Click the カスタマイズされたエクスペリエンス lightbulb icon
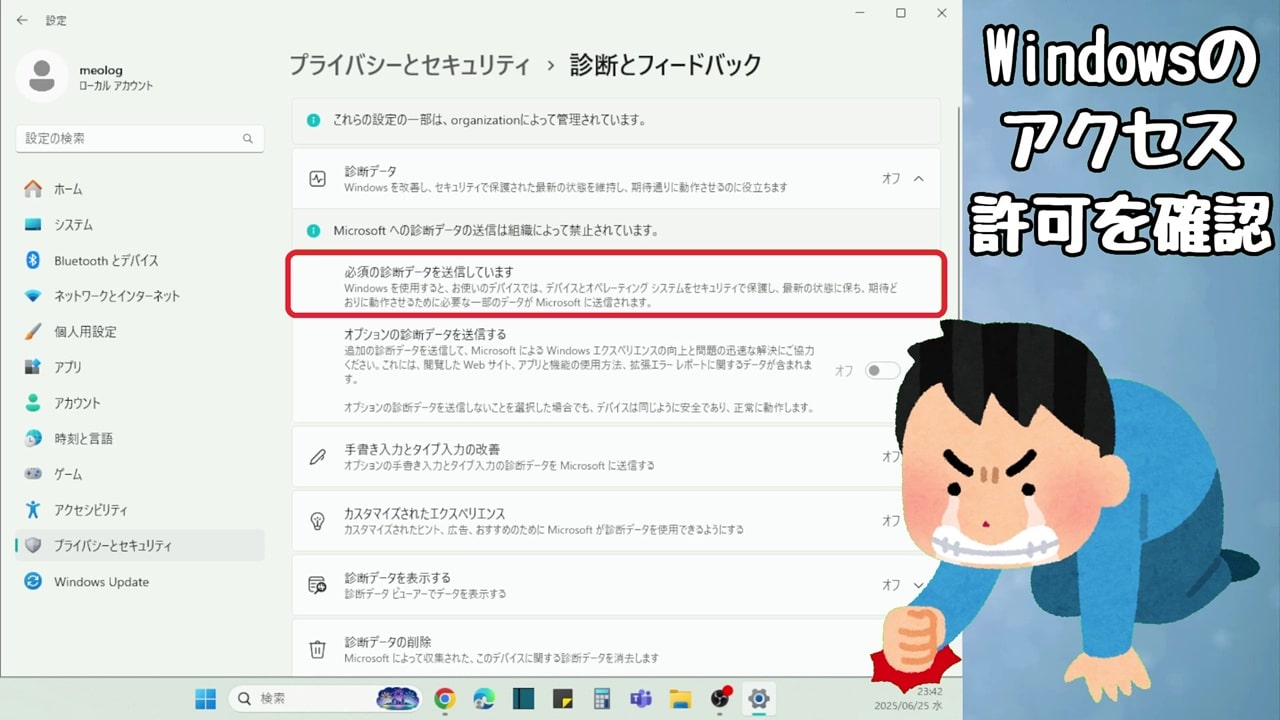The image size is (1280, 720). click(318, 521)
